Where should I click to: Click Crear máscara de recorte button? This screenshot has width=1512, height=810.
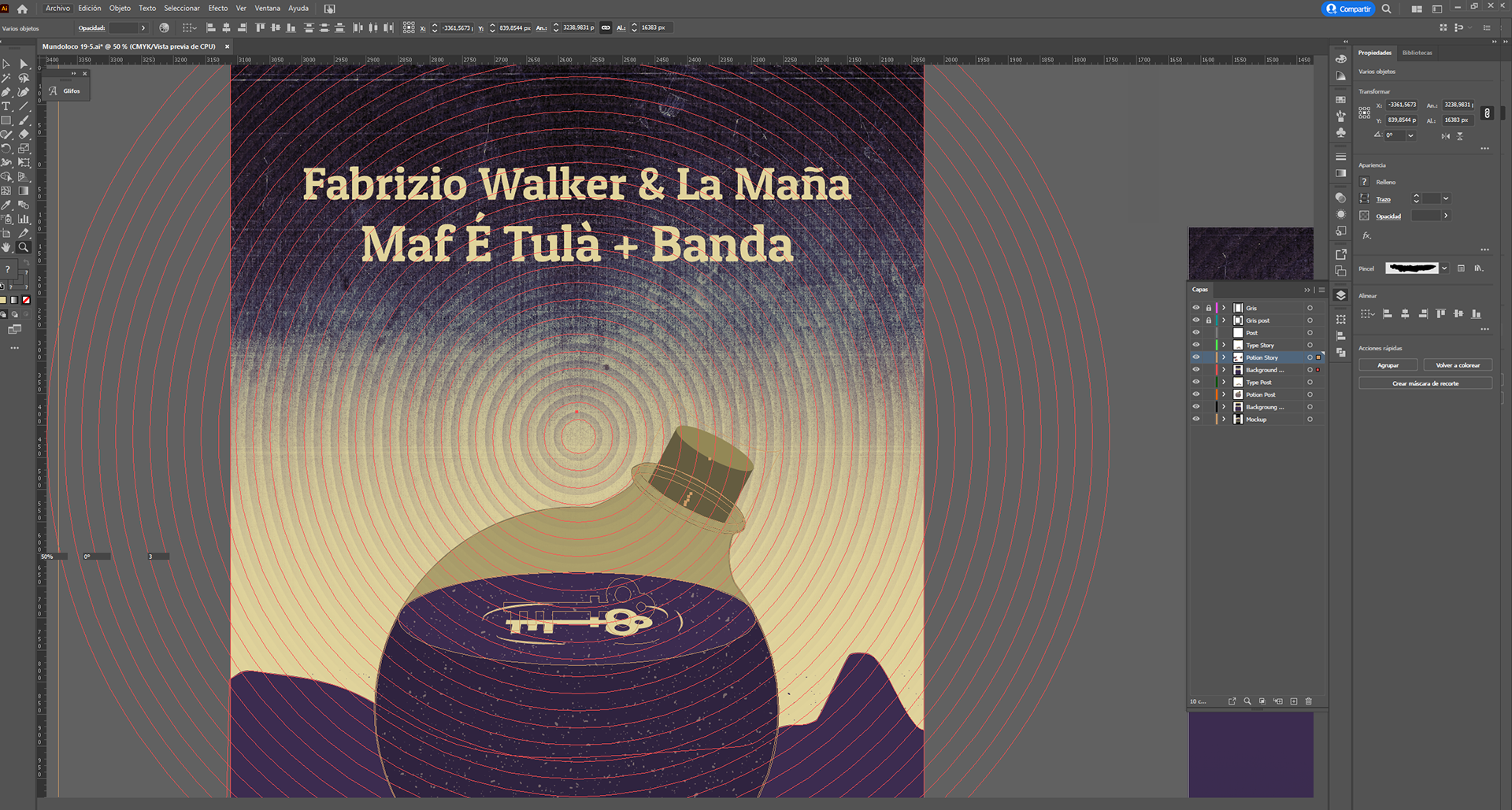pos(1425,383)
